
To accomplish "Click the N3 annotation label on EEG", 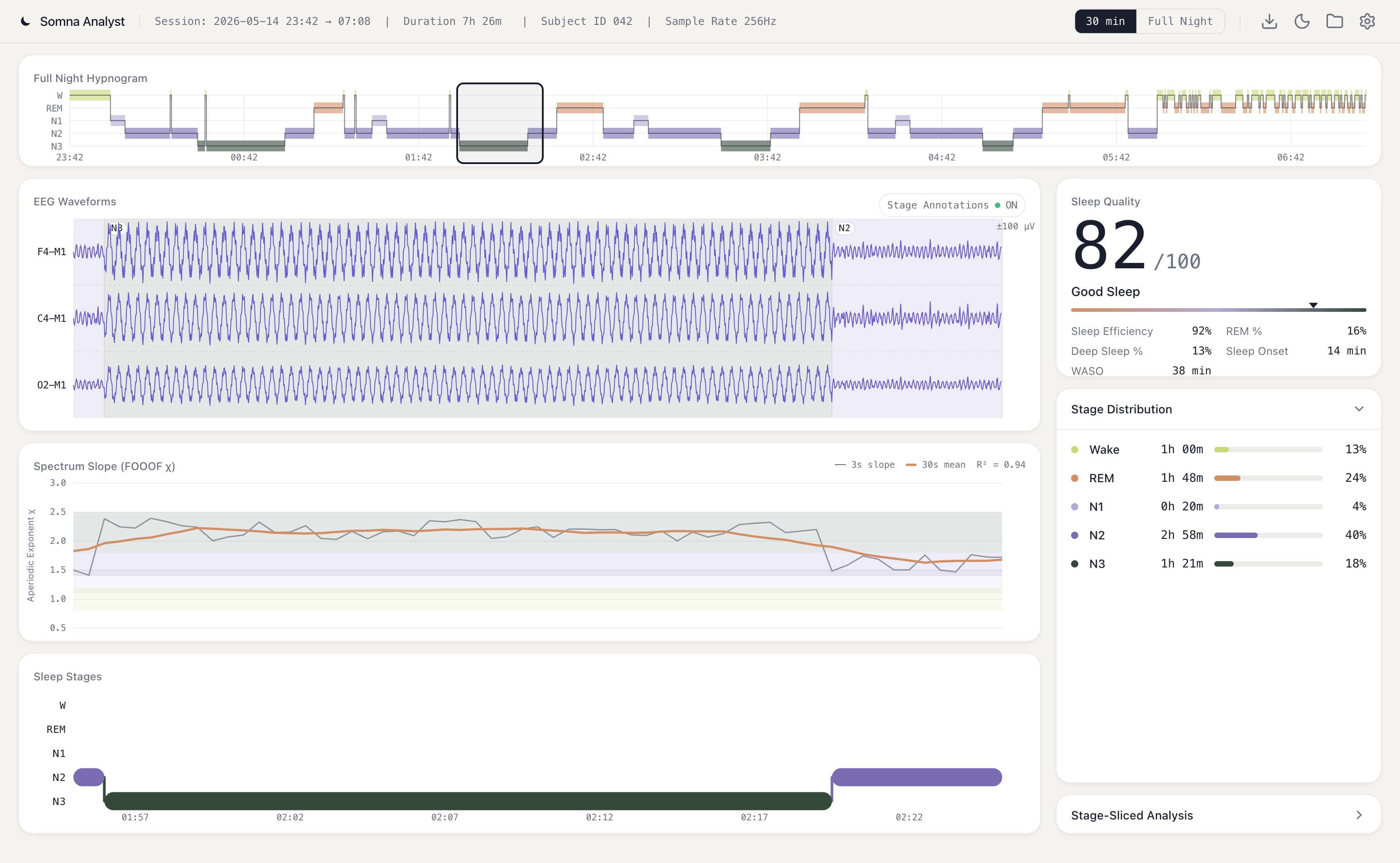I will point(116,228).
